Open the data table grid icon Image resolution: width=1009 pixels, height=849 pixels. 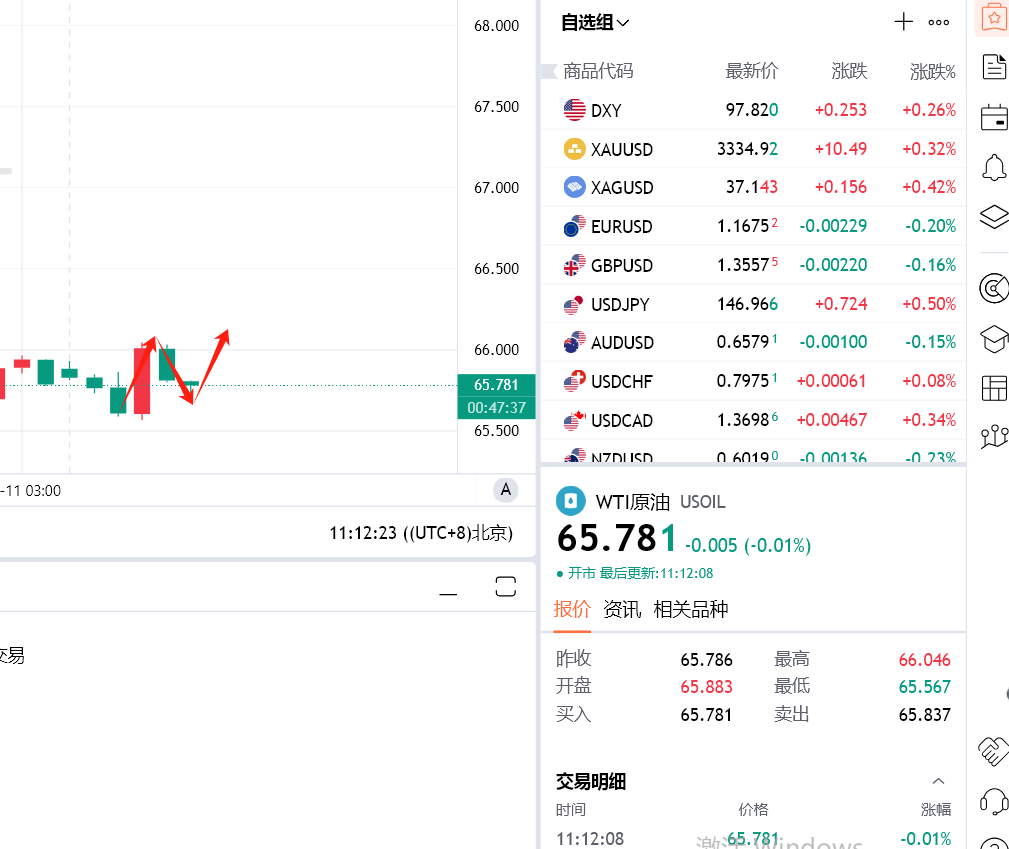994,388
